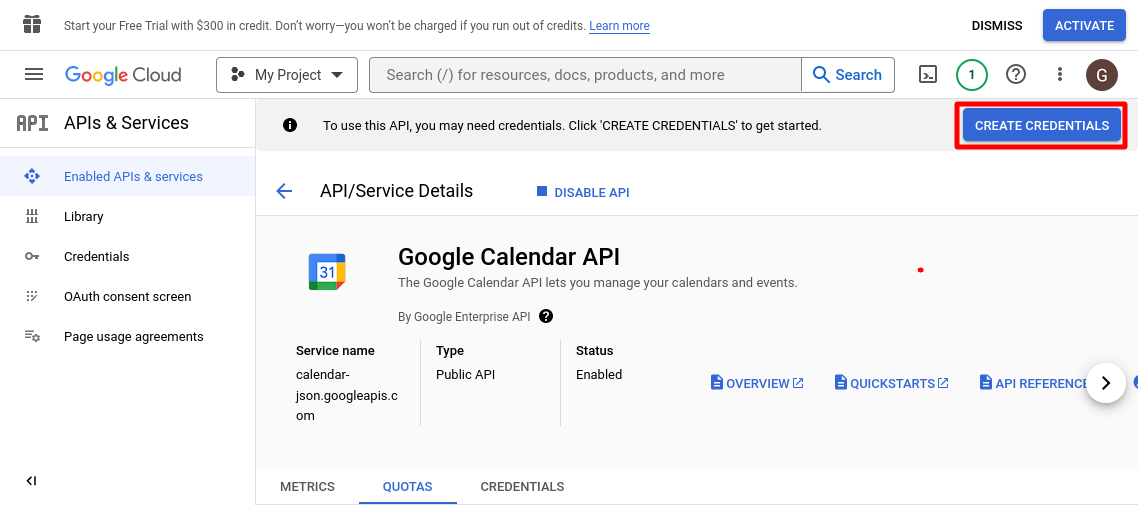
Task: Go to OAuth consent screen
Action: (127, 297)
